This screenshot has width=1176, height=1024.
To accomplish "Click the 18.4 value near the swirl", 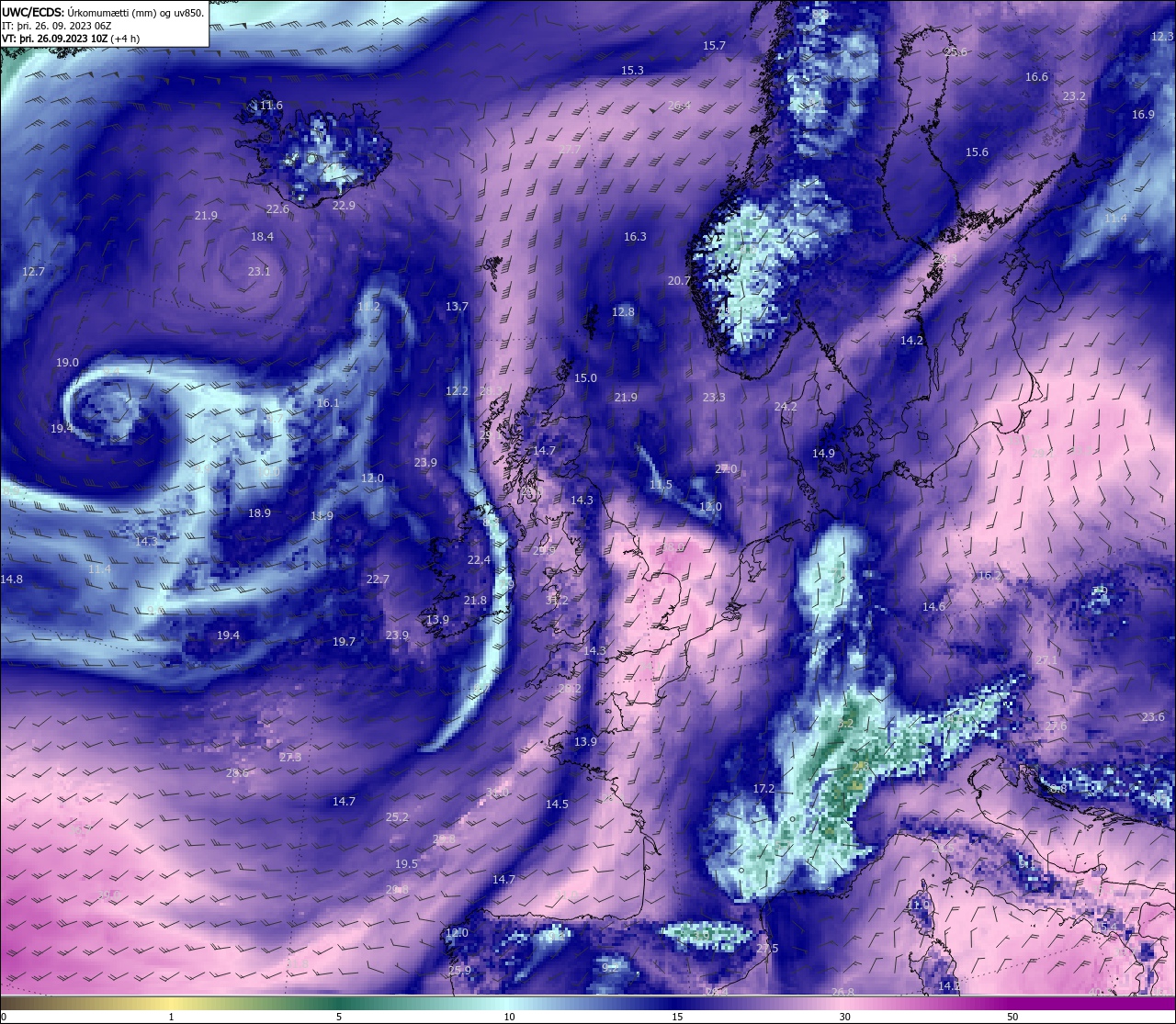I will (262, 237).
